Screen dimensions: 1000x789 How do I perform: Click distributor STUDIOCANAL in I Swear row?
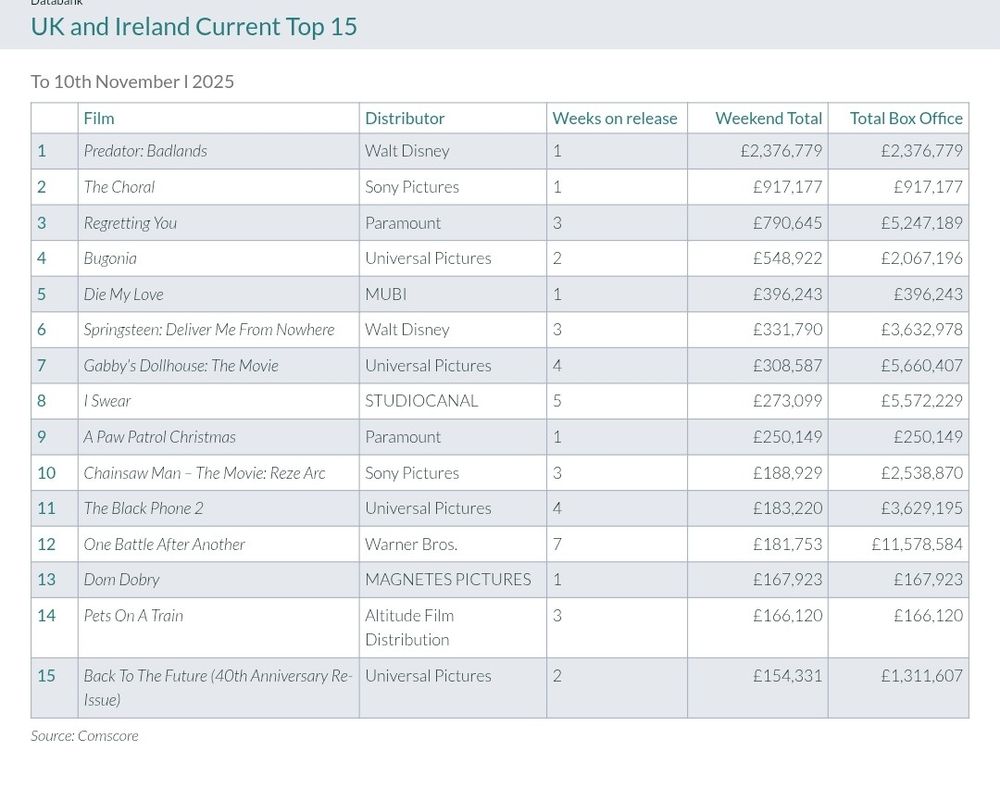coord(422,401)
